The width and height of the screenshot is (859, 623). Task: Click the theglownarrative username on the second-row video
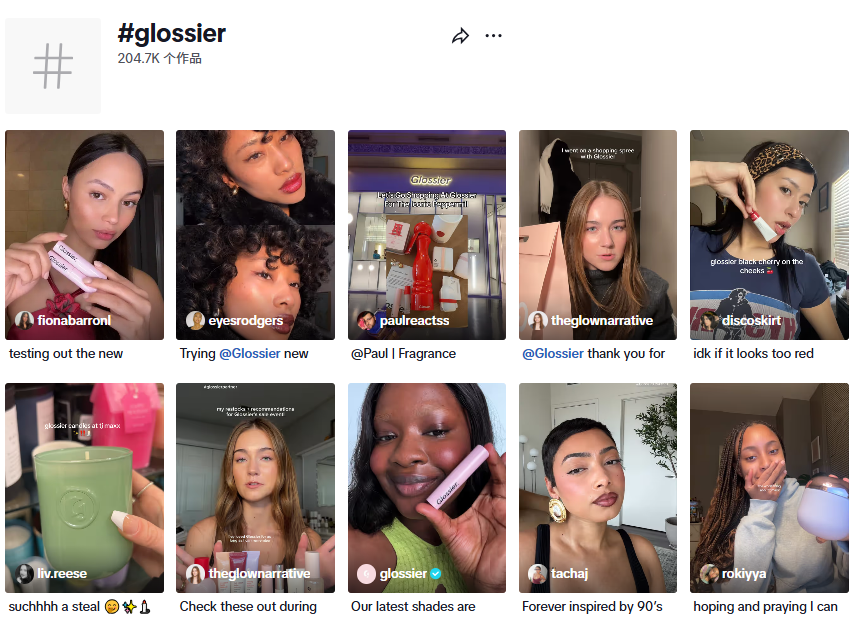259,574
